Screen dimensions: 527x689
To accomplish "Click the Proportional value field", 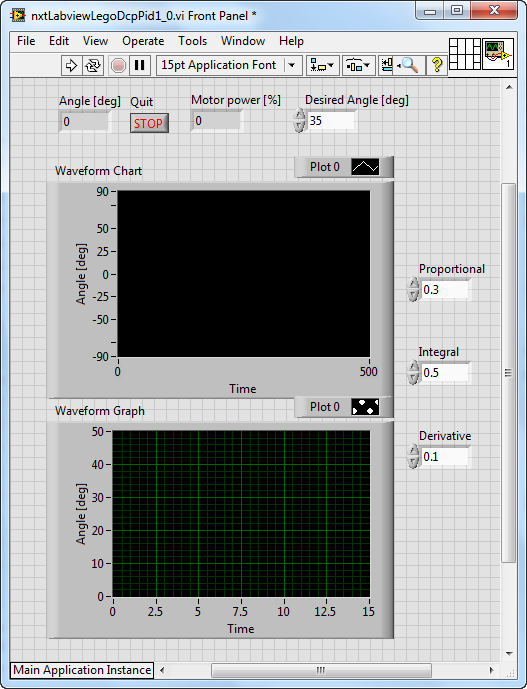I will coord(445,290).
